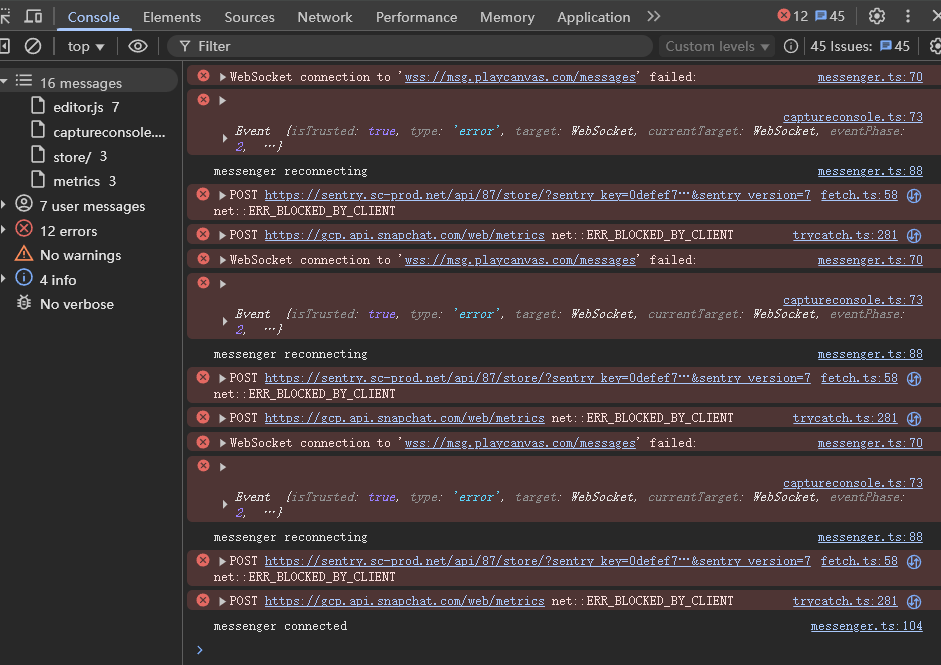The height and width of the screenshot is (665, 941).
Task: Switch to the Network tab
Action: coord(325,17)
